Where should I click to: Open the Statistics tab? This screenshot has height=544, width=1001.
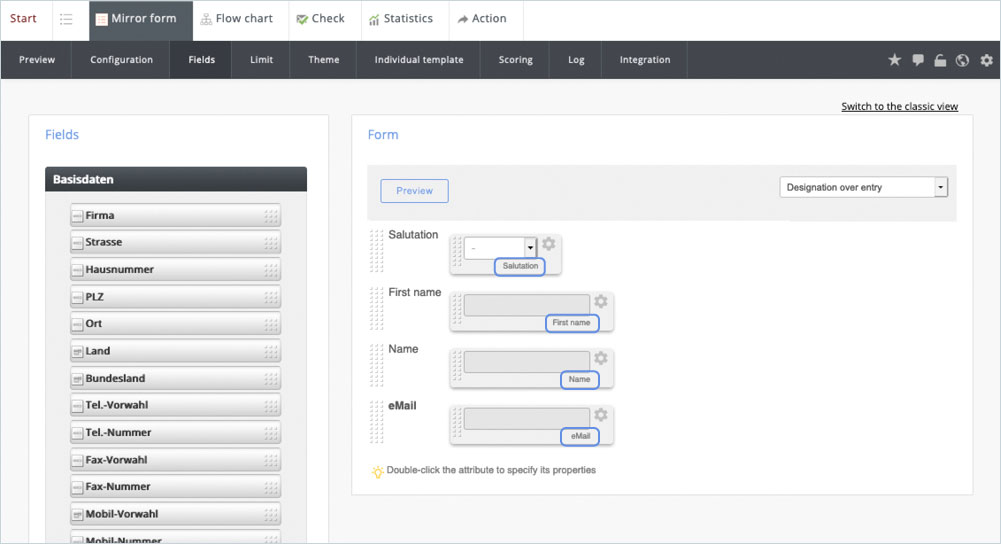click(400, 19)
